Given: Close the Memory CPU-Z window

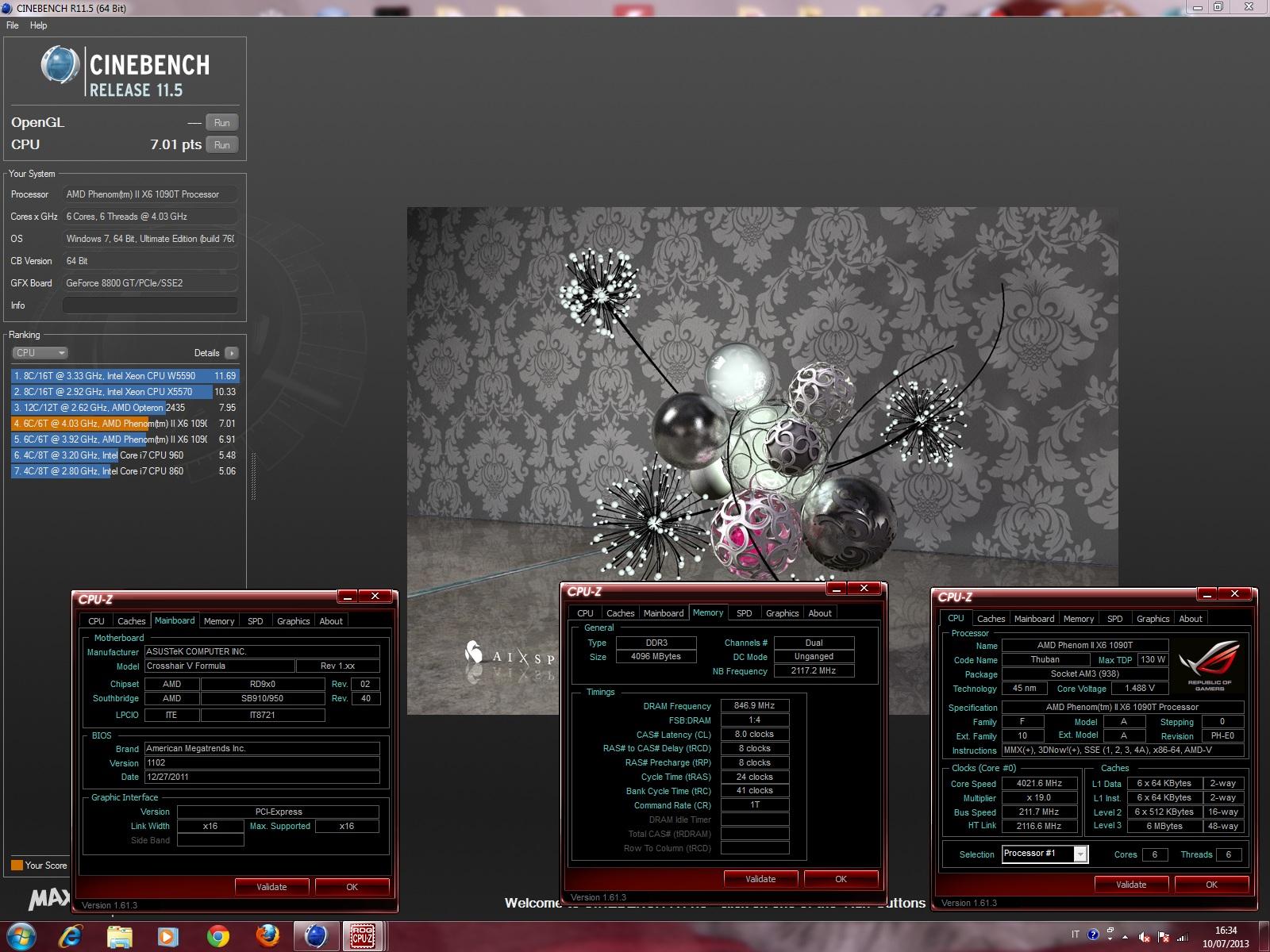Looking at the screenshot, I should point(864,589).
